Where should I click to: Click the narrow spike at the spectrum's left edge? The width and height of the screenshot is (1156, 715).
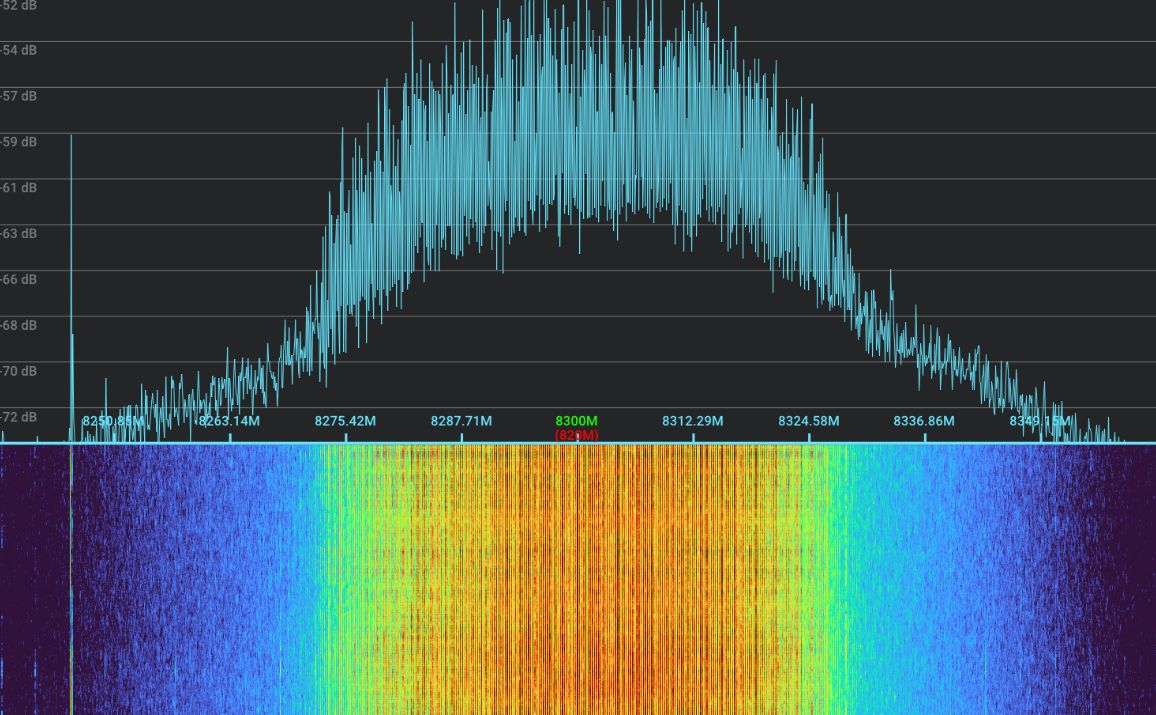[72, 270]
